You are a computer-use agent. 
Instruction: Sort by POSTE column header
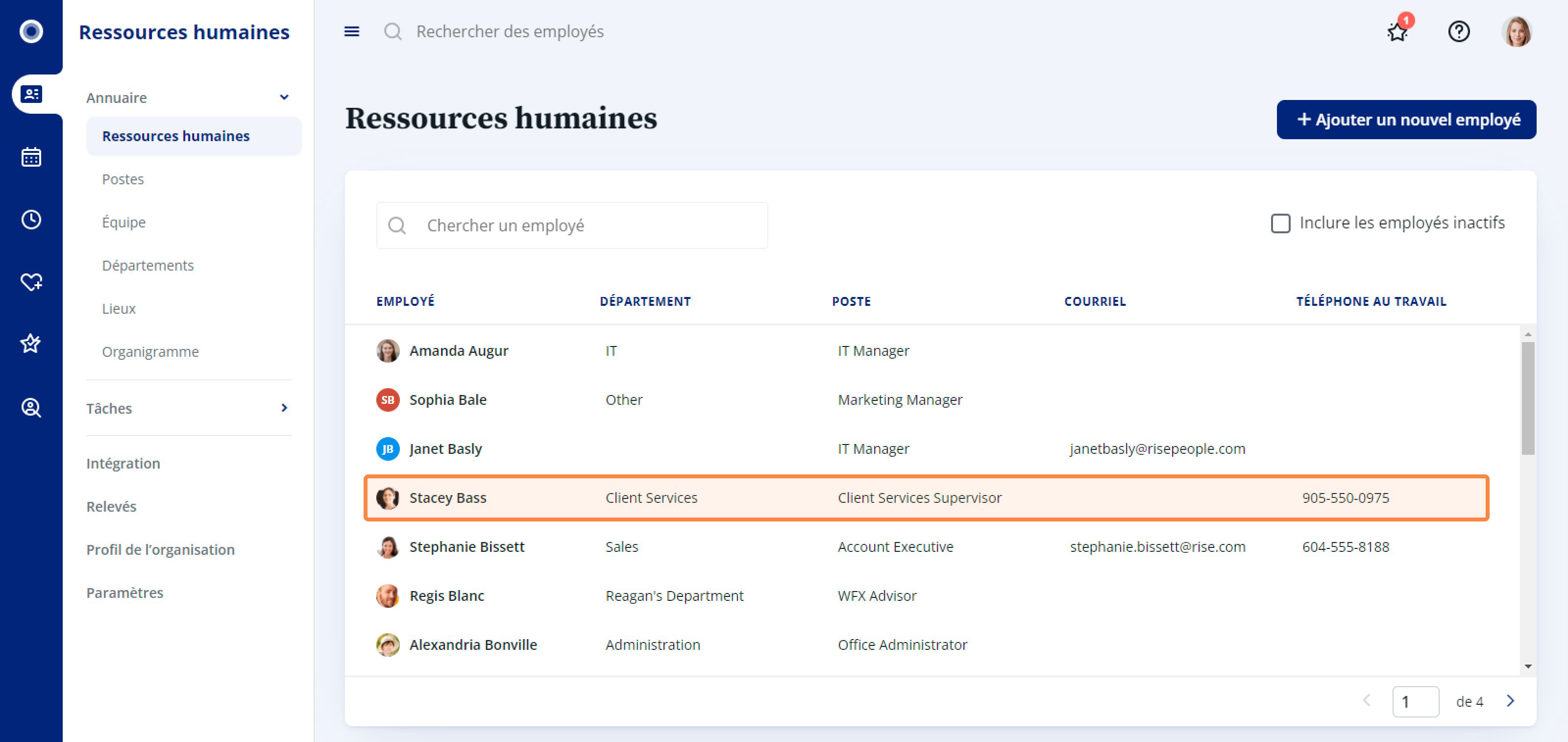point(851,301)
